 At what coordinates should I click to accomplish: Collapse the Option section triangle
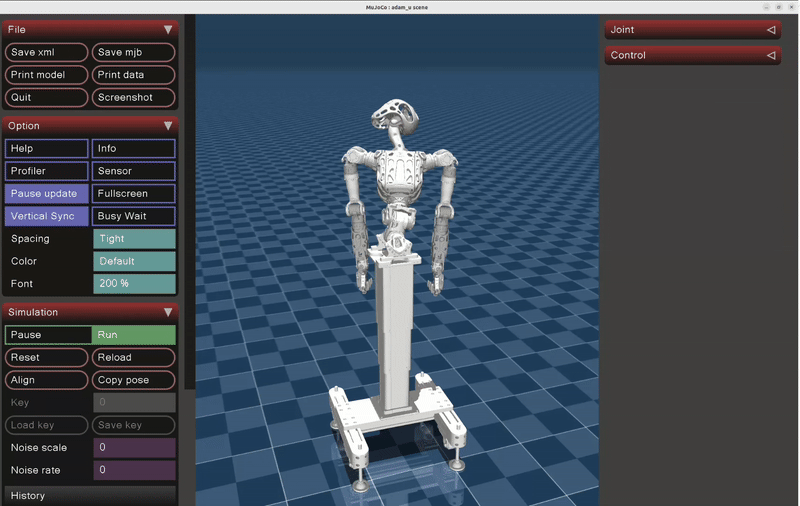coord(168,126)
